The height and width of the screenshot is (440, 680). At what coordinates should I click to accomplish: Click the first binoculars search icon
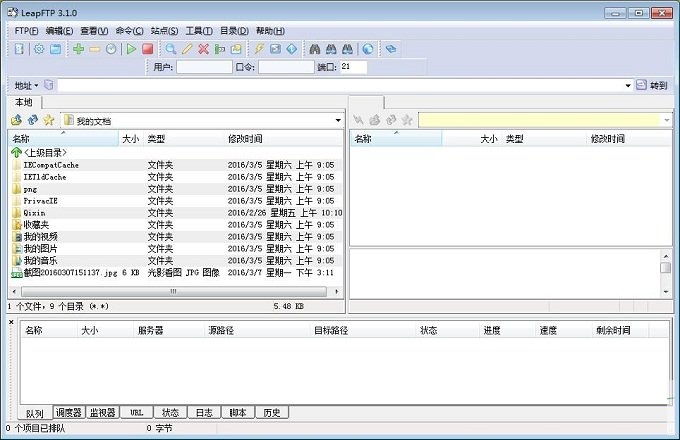coord(315,49)
